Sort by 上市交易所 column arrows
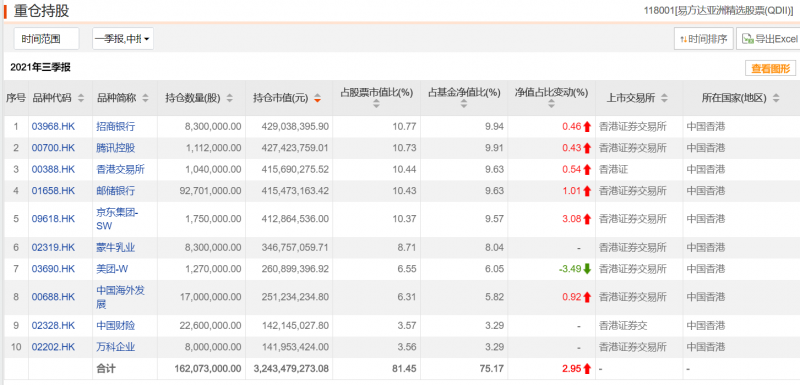This screenshot has height=385, width=800. (664, 98)
